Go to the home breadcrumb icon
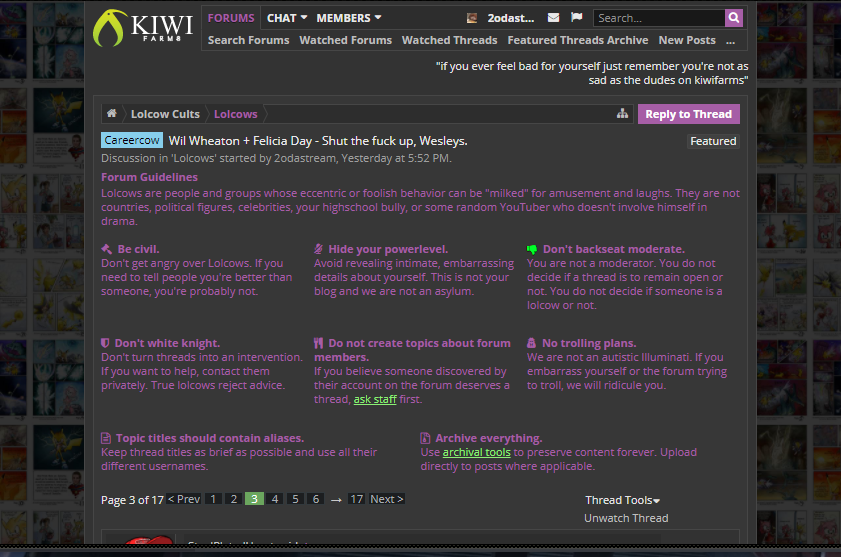The width and height of the screenshot is (841, 557). point(112,113)
